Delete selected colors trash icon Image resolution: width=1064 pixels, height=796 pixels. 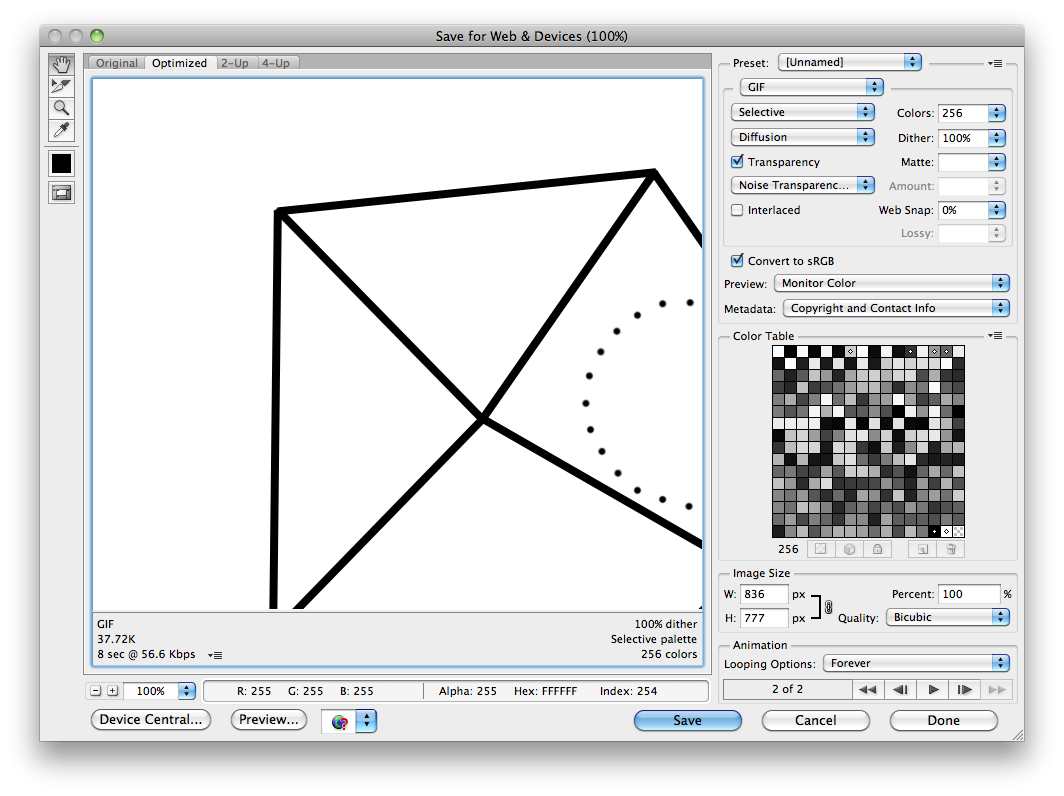click(x=951, y=549)
